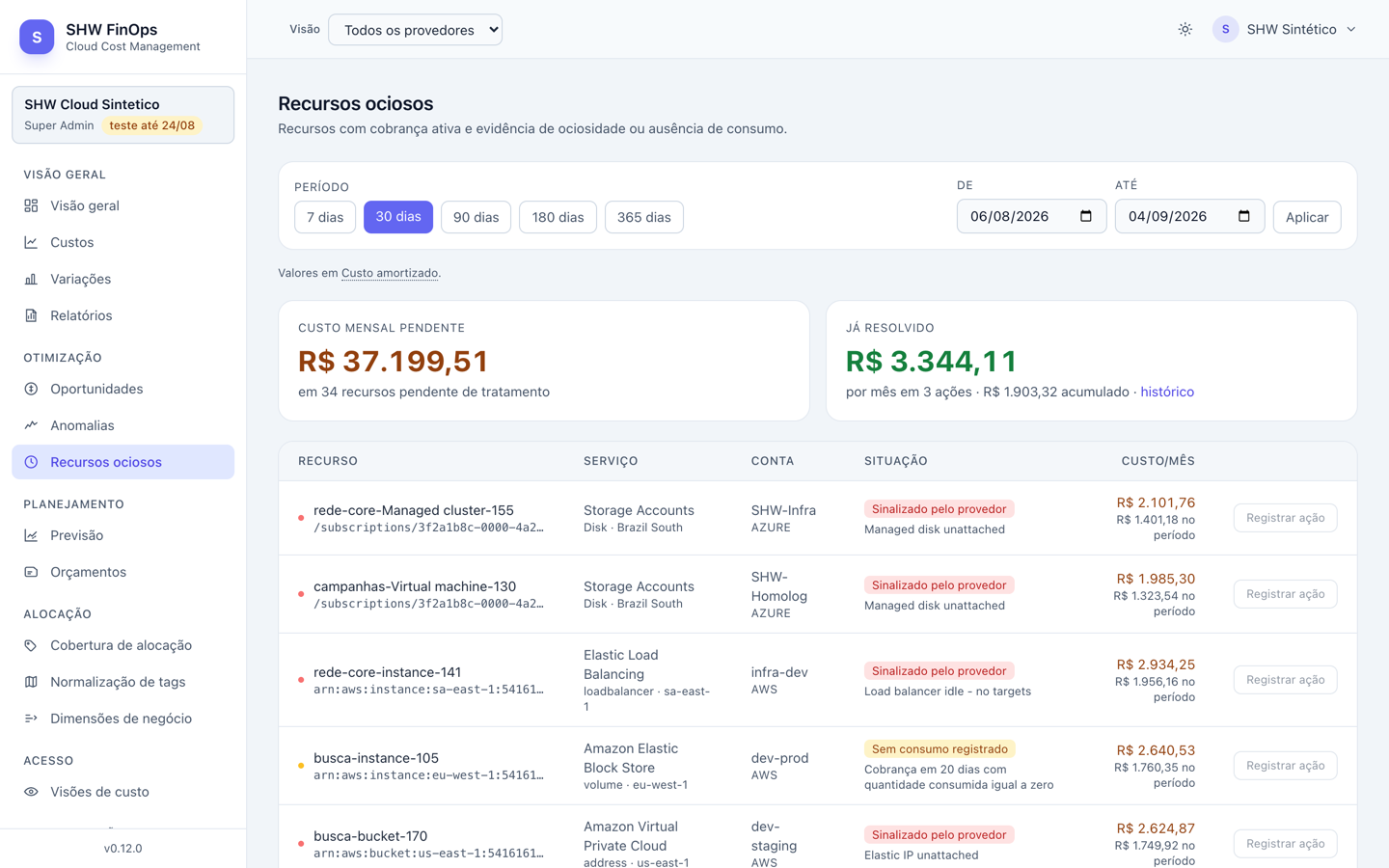Screen dimensions: 1389x868
Task: Click the Variações bar chart icon
Action: (x=31, y=279)
